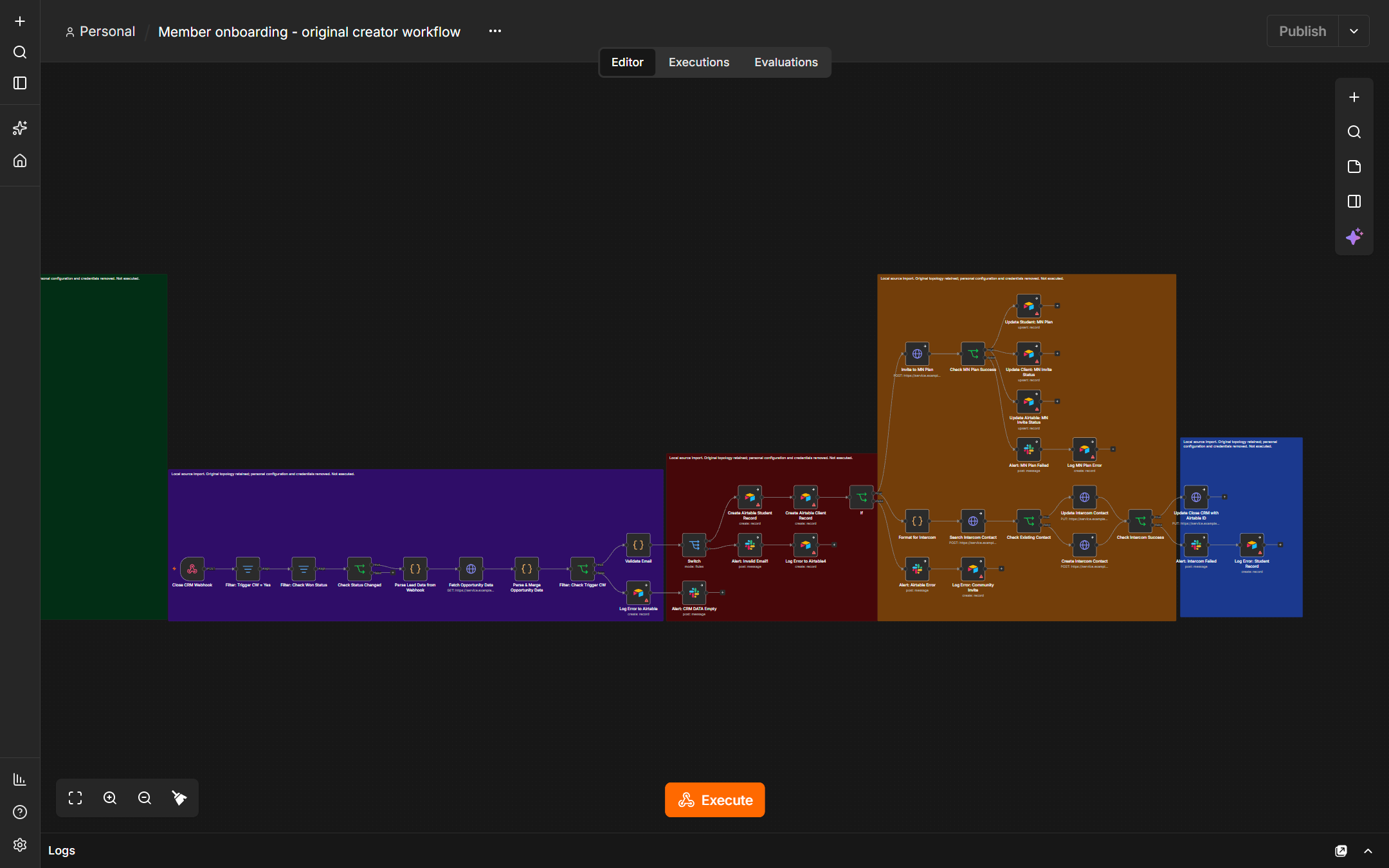Select the Filter: Trigger CW = Yes node
The image size is (1389, 868).
point(248,569)
